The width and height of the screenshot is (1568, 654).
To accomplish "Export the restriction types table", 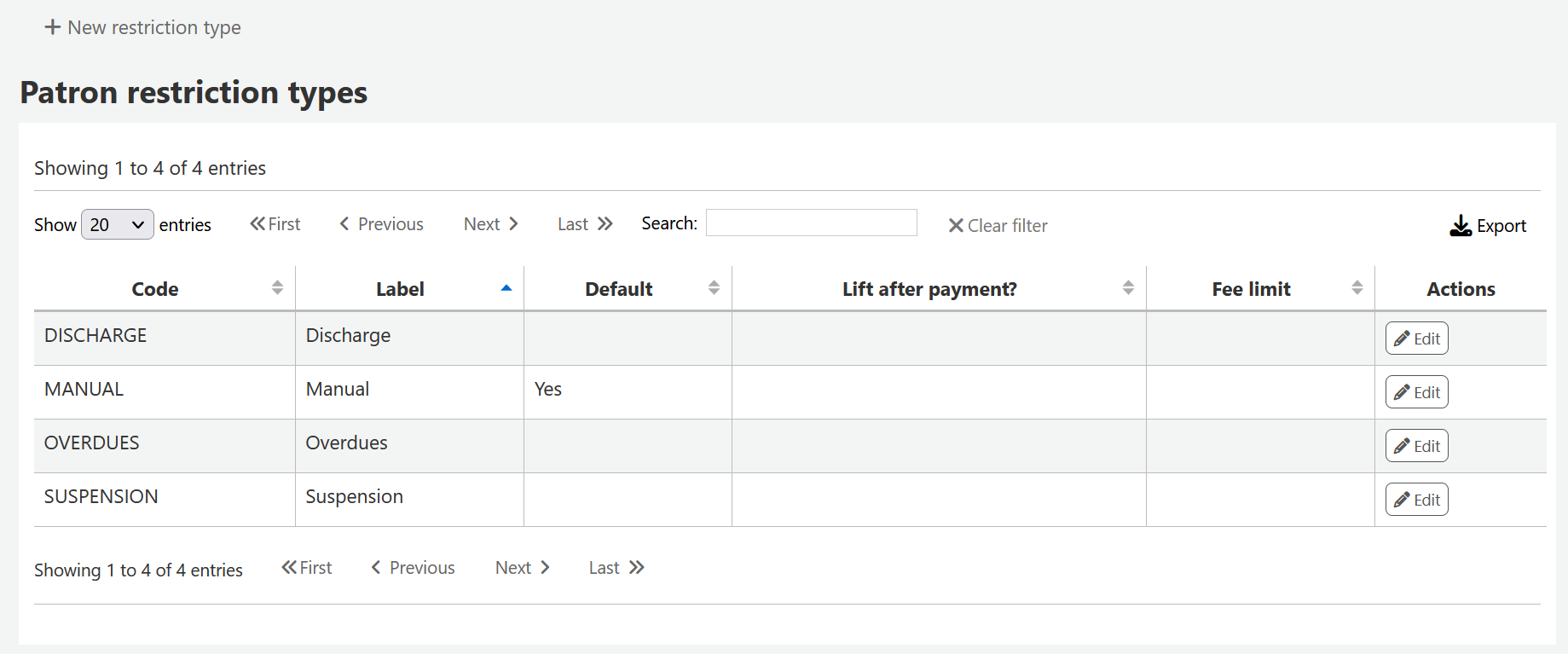I will point(1488,226).
